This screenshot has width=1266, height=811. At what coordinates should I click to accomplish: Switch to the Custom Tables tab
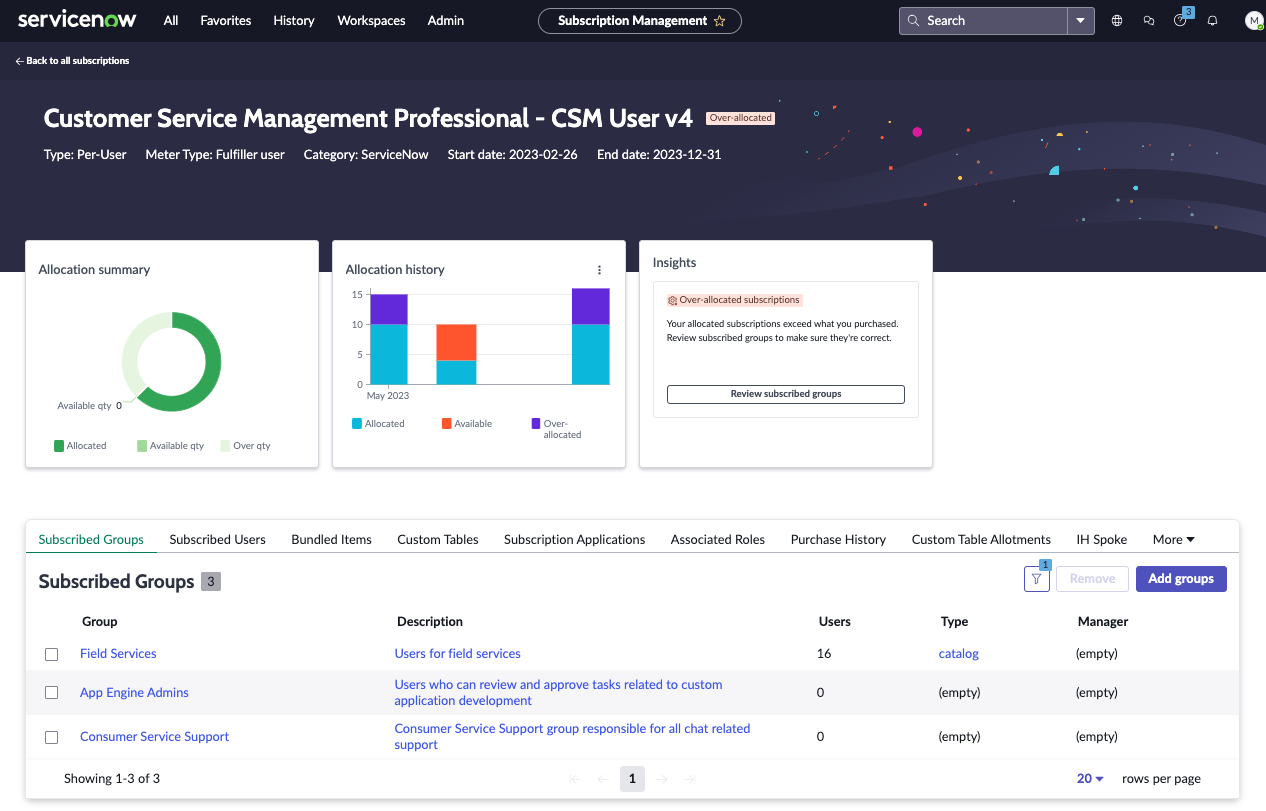coord(437,539)
